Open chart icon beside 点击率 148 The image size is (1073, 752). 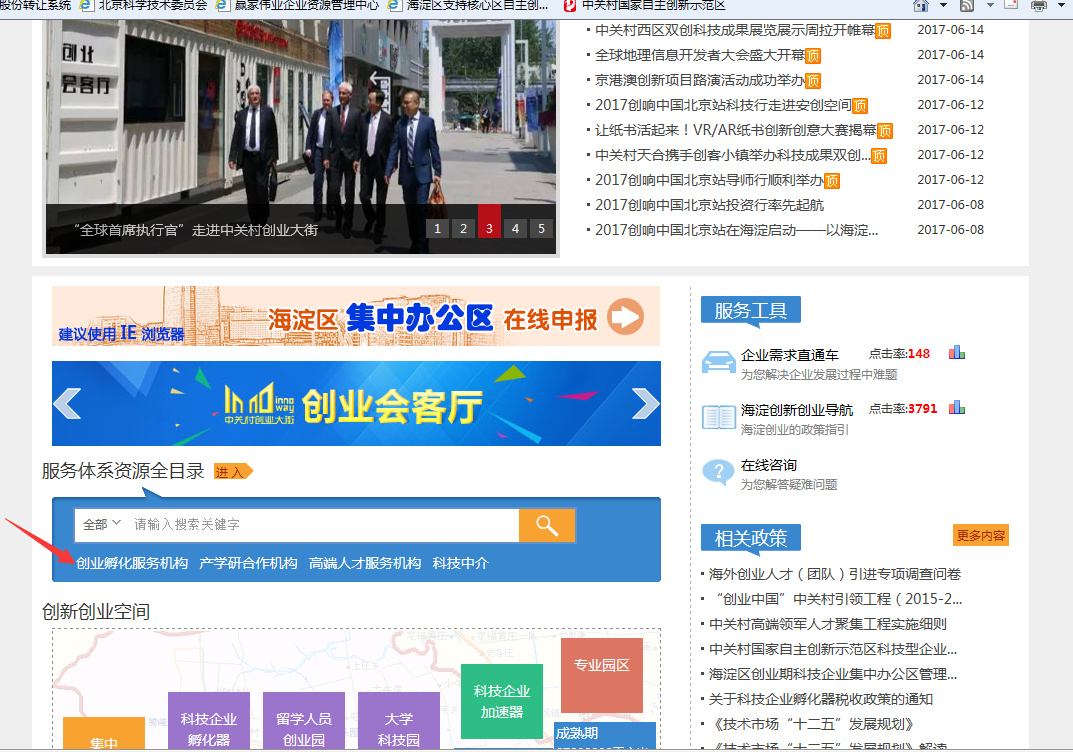[957, 353]
